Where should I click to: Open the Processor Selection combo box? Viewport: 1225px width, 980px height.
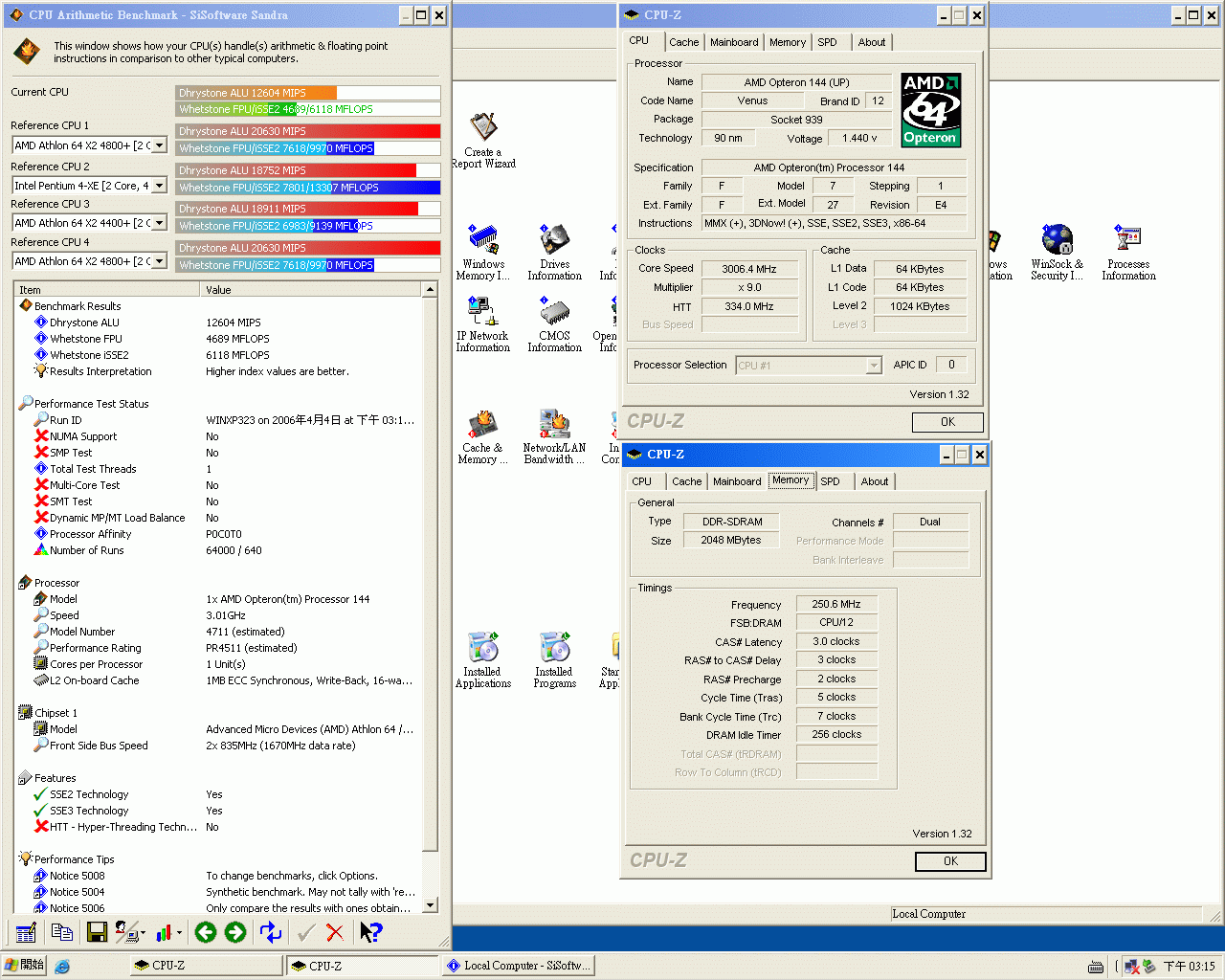(809, 366)
